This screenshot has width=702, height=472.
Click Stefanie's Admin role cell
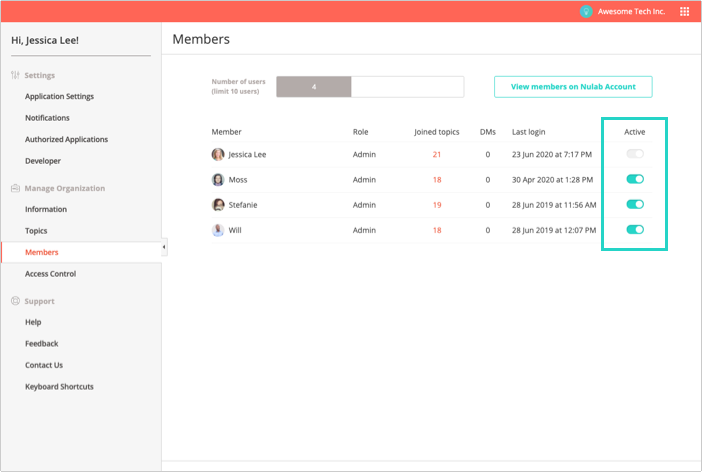[364, 205]
